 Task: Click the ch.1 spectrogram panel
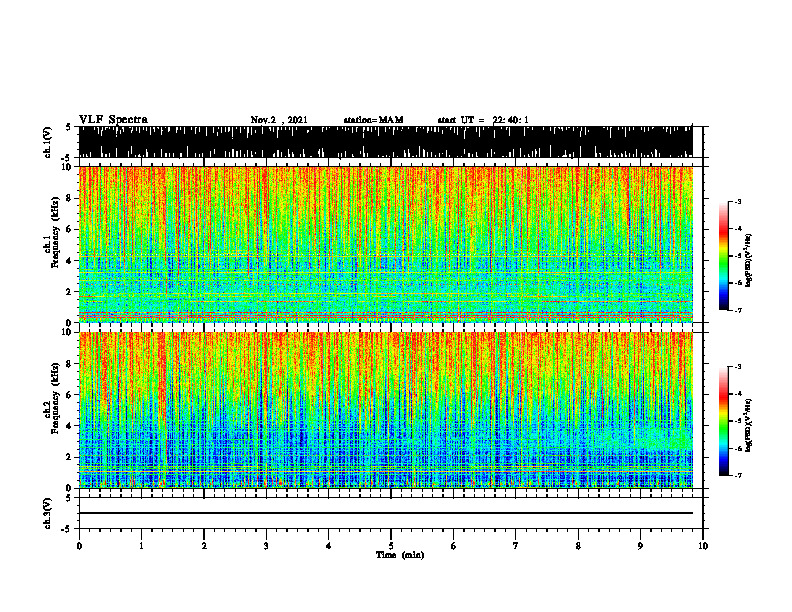(x=386, y=244)
